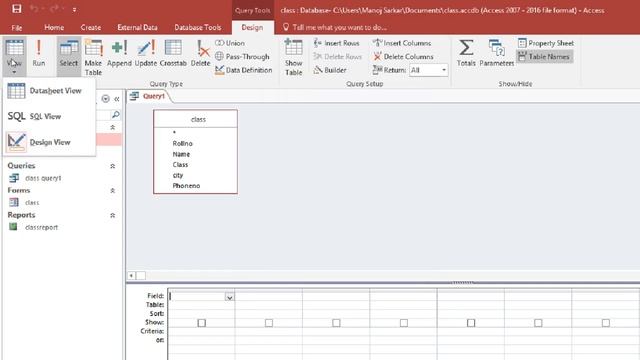640x360 pixels.
Task: Click the Undo arrow in quick access toolbar
Action: pyautogui.click(x=34, y=9)
